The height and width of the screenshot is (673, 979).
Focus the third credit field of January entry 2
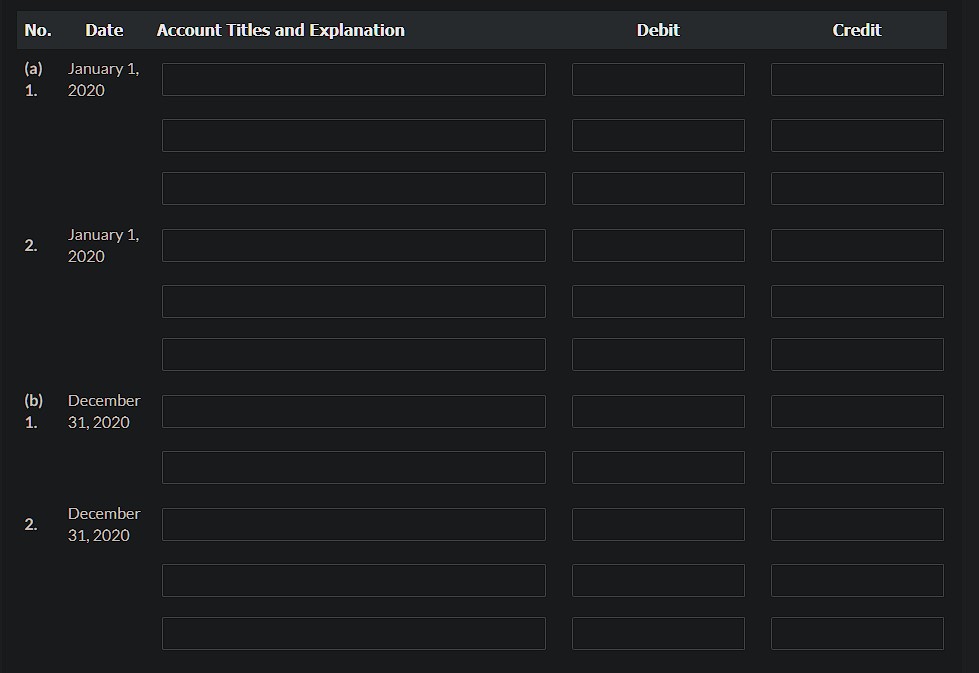click(857, 355)
